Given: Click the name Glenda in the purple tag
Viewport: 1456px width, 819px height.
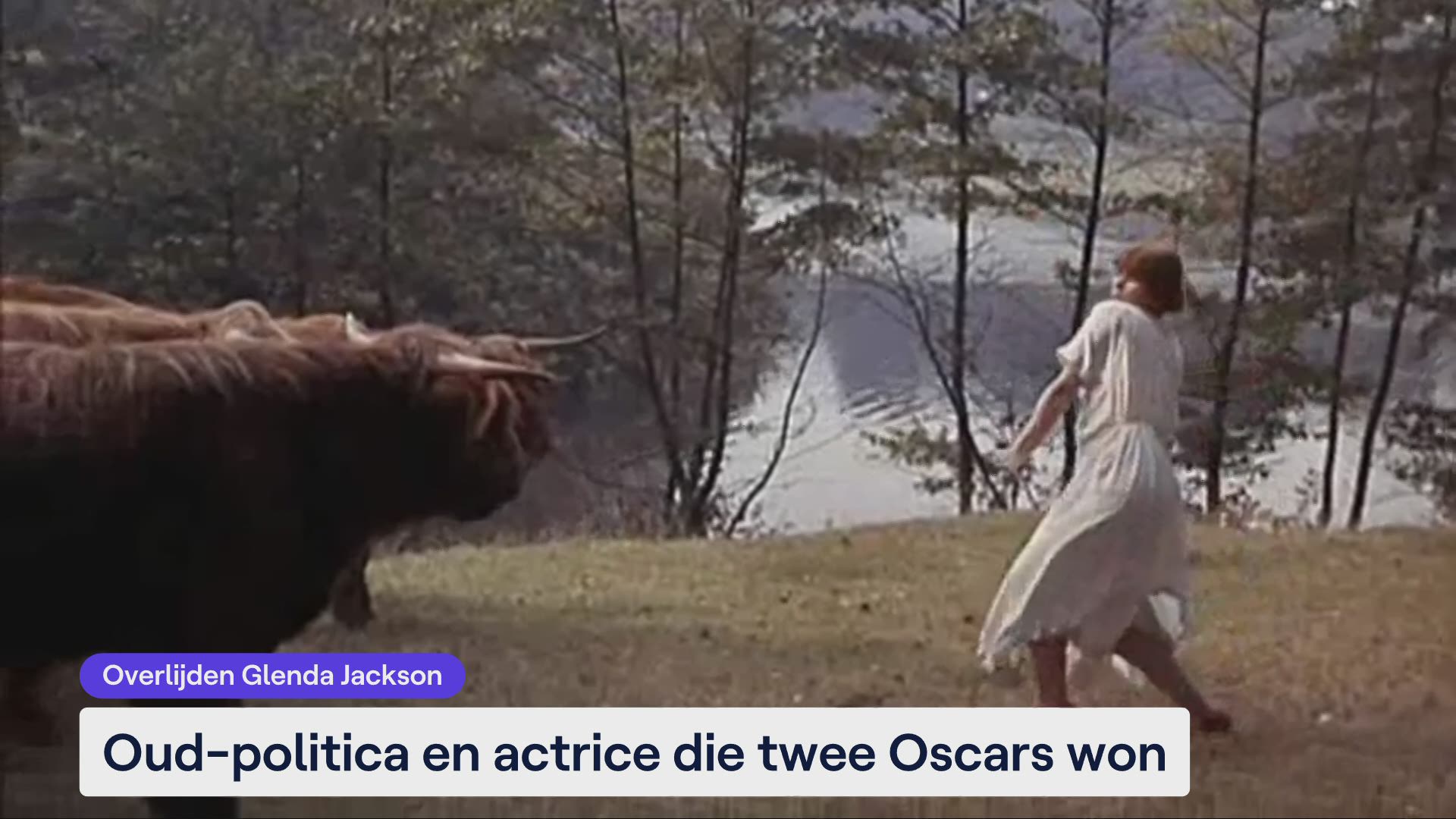Looking at the screenshot, I should (x=287, y=675).
